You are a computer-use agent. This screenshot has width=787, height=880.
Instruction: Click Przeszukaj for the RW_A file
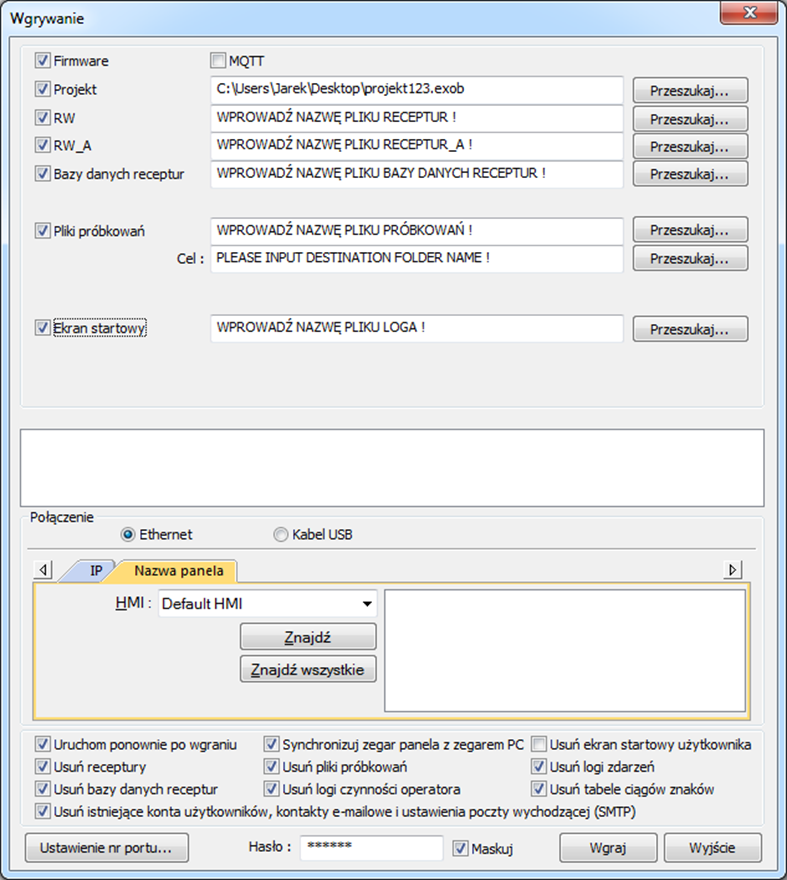tap(690, 146)
